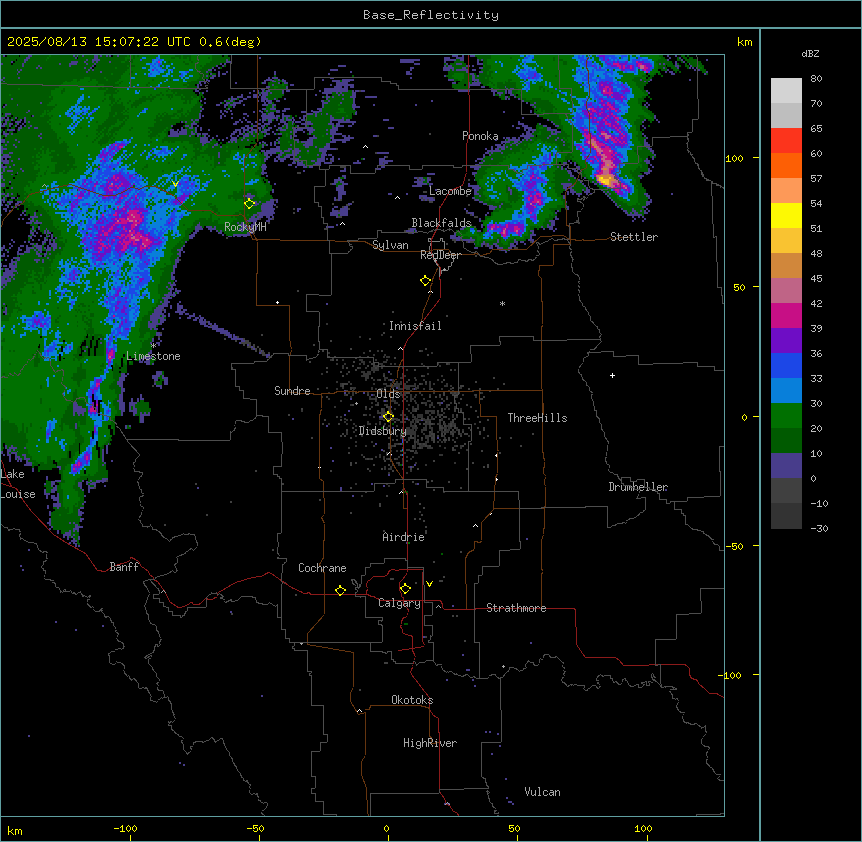Click the Sundre label
Viewport: 862px width, 842px height.
click(x=292, y=391)
